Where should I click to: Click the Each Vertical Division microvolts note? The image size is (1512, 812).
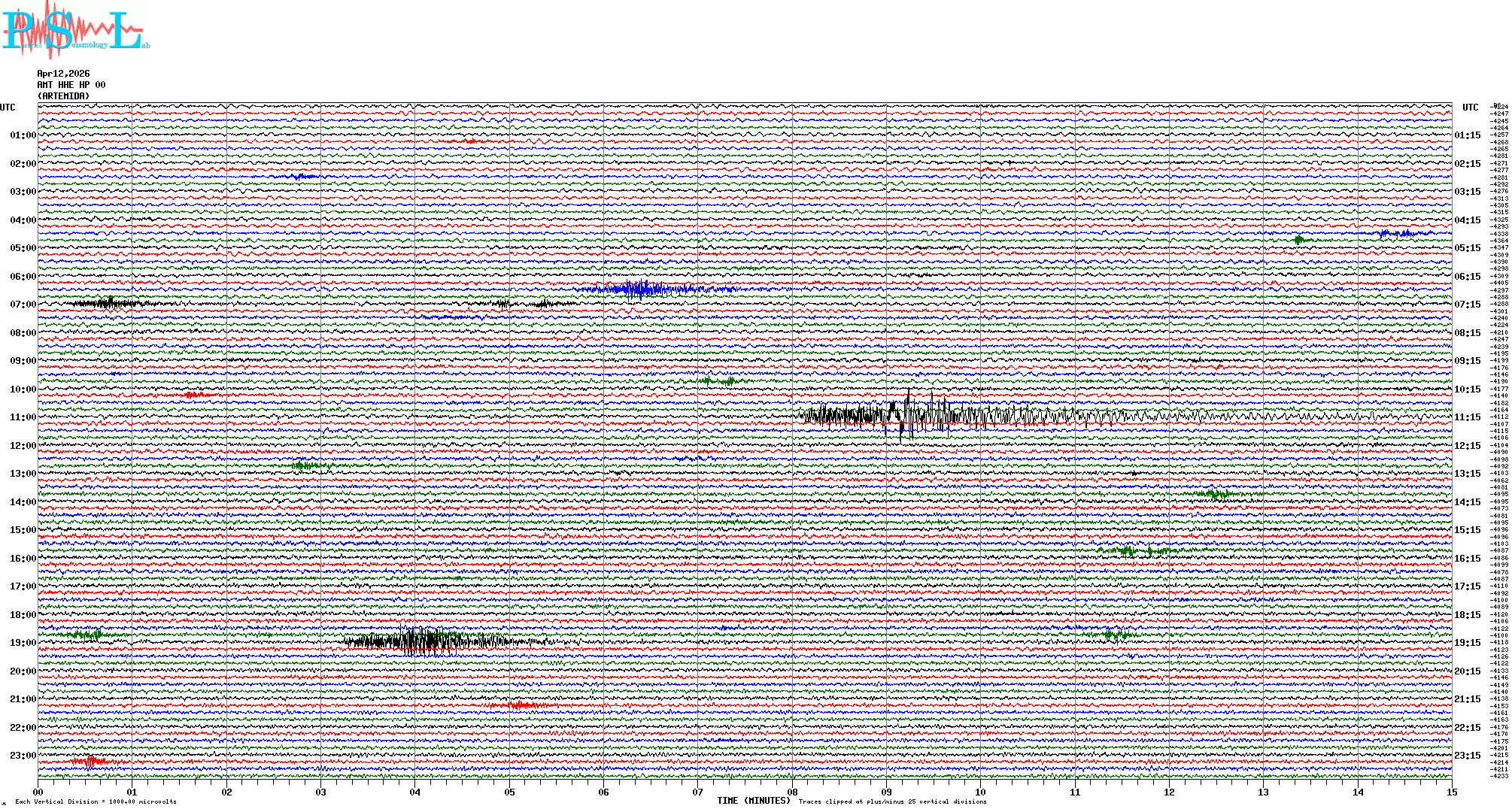(x=96, y=801)
